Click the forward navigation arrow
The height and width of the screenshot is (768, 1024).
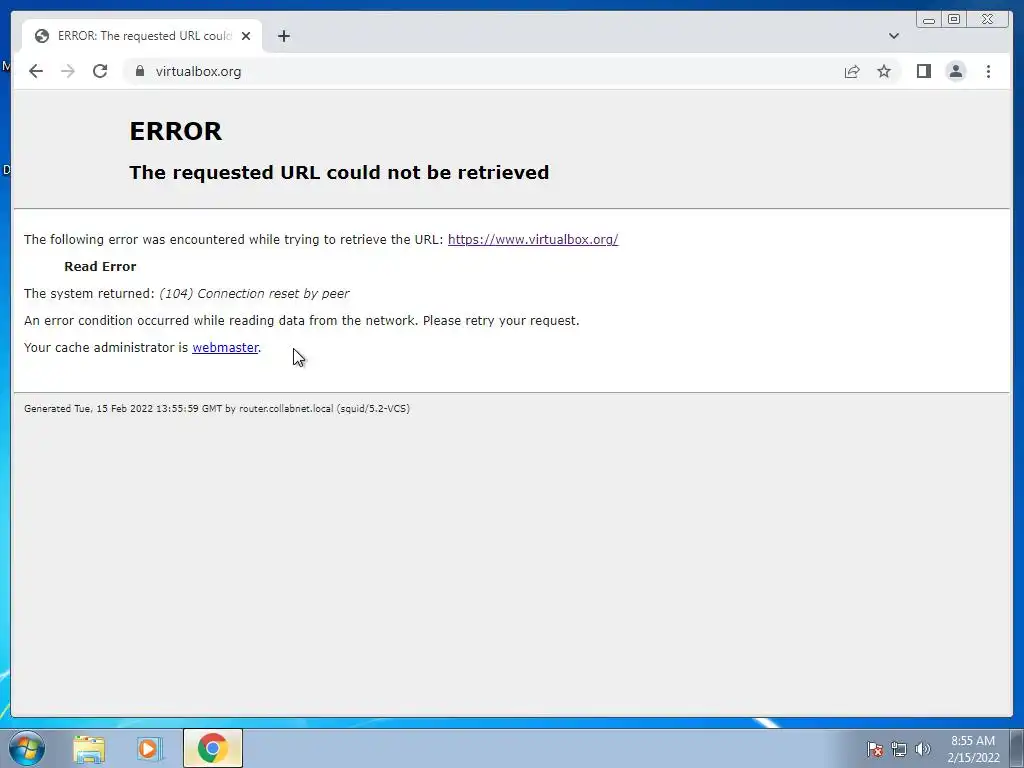(68, 71)
